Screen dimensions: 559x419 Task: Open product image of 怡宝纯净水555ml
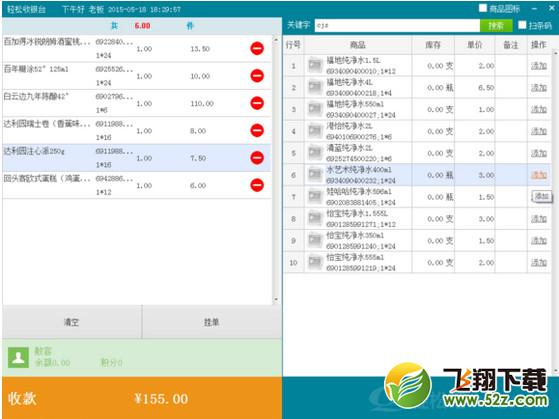[315, 262]
